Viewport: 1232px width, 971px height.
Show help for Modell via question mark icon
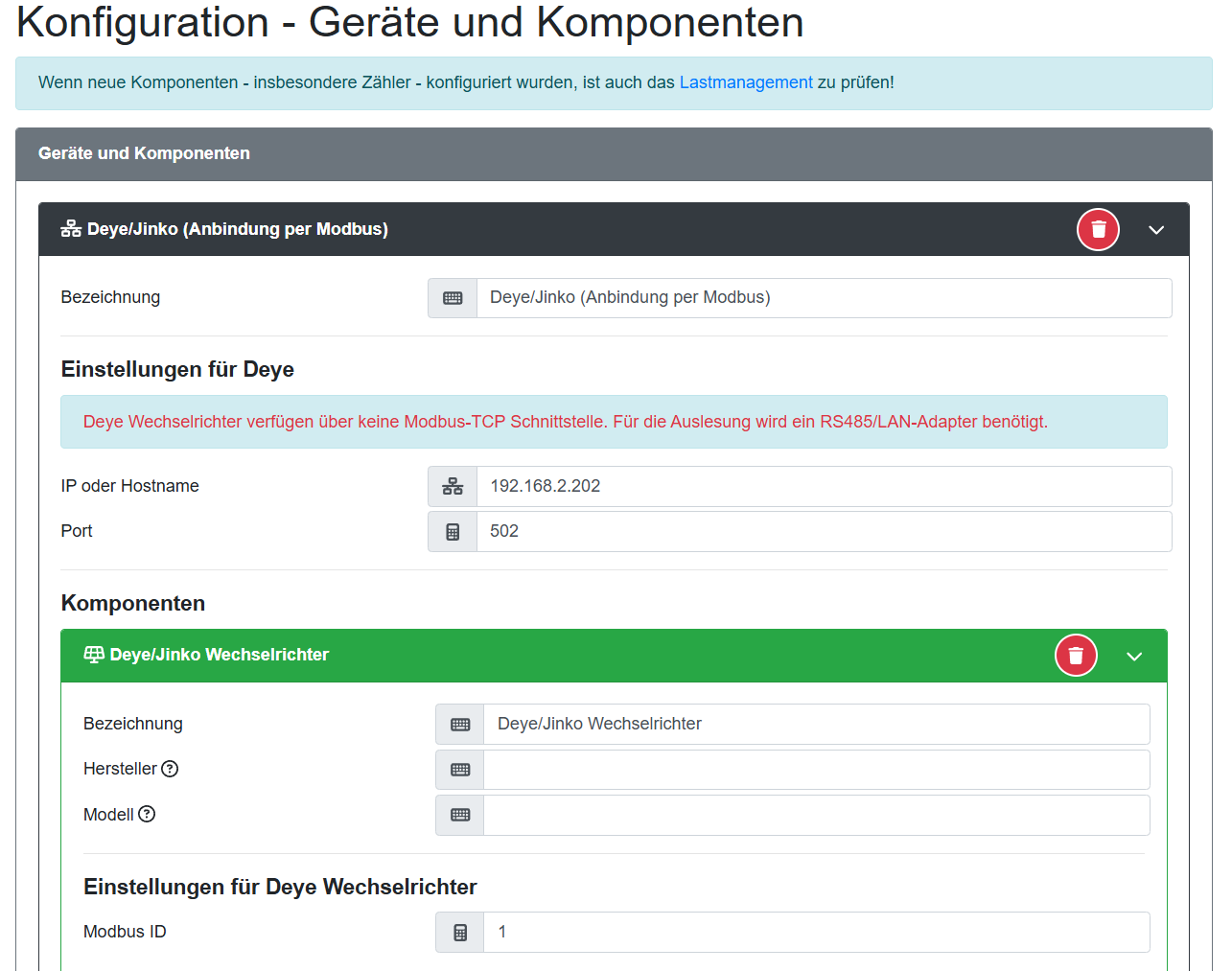coord(147,814)
